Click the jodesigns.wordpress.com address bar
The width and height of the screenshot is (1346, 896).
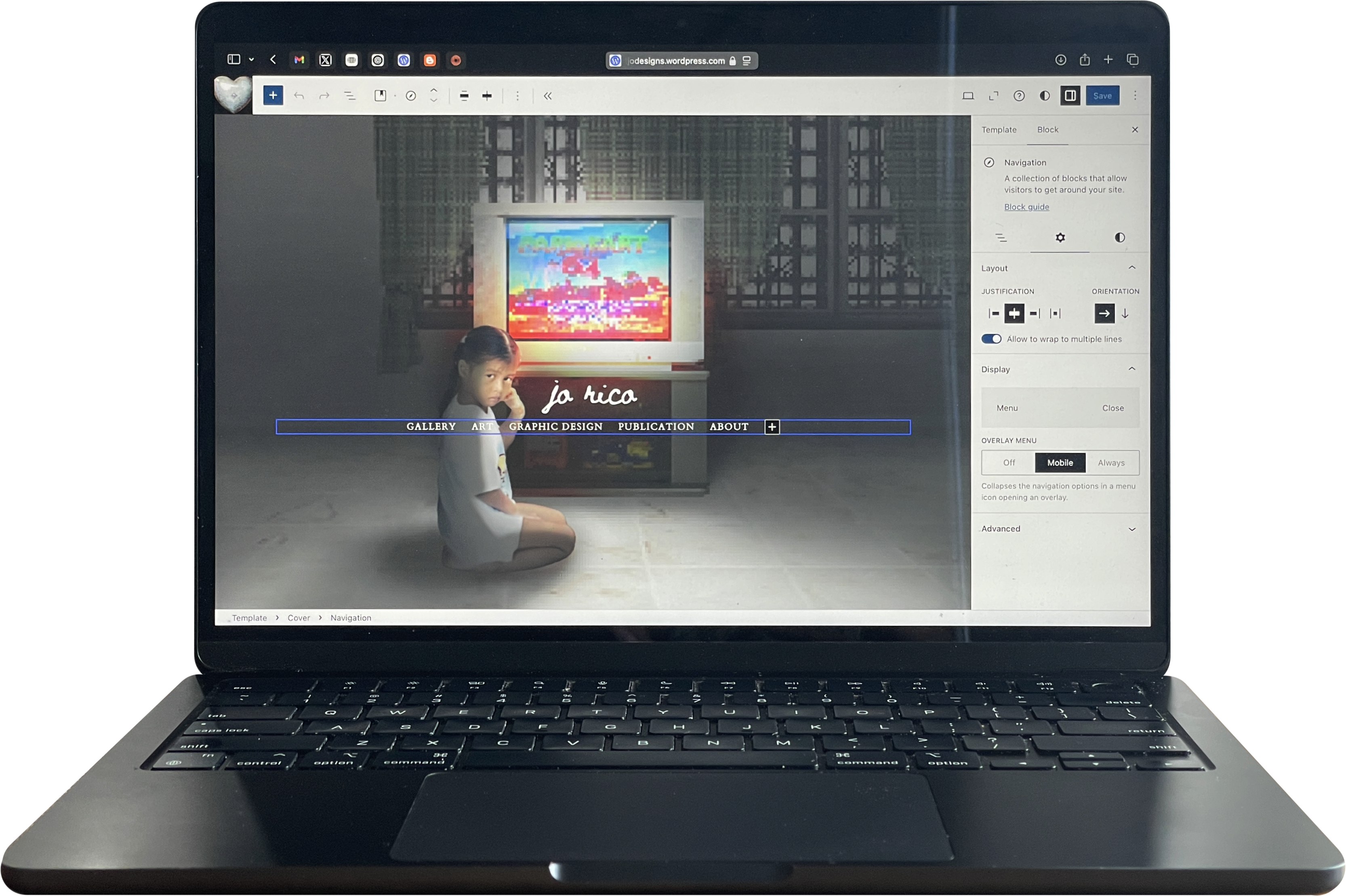(681, 61)
